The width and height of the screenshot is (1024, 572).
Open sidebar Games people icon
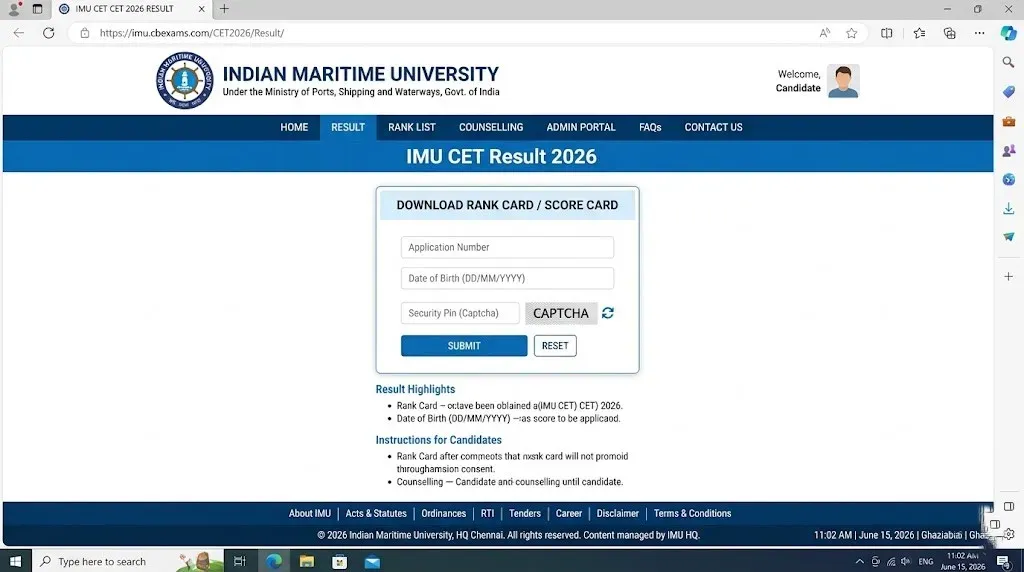tap(1008, 151)
